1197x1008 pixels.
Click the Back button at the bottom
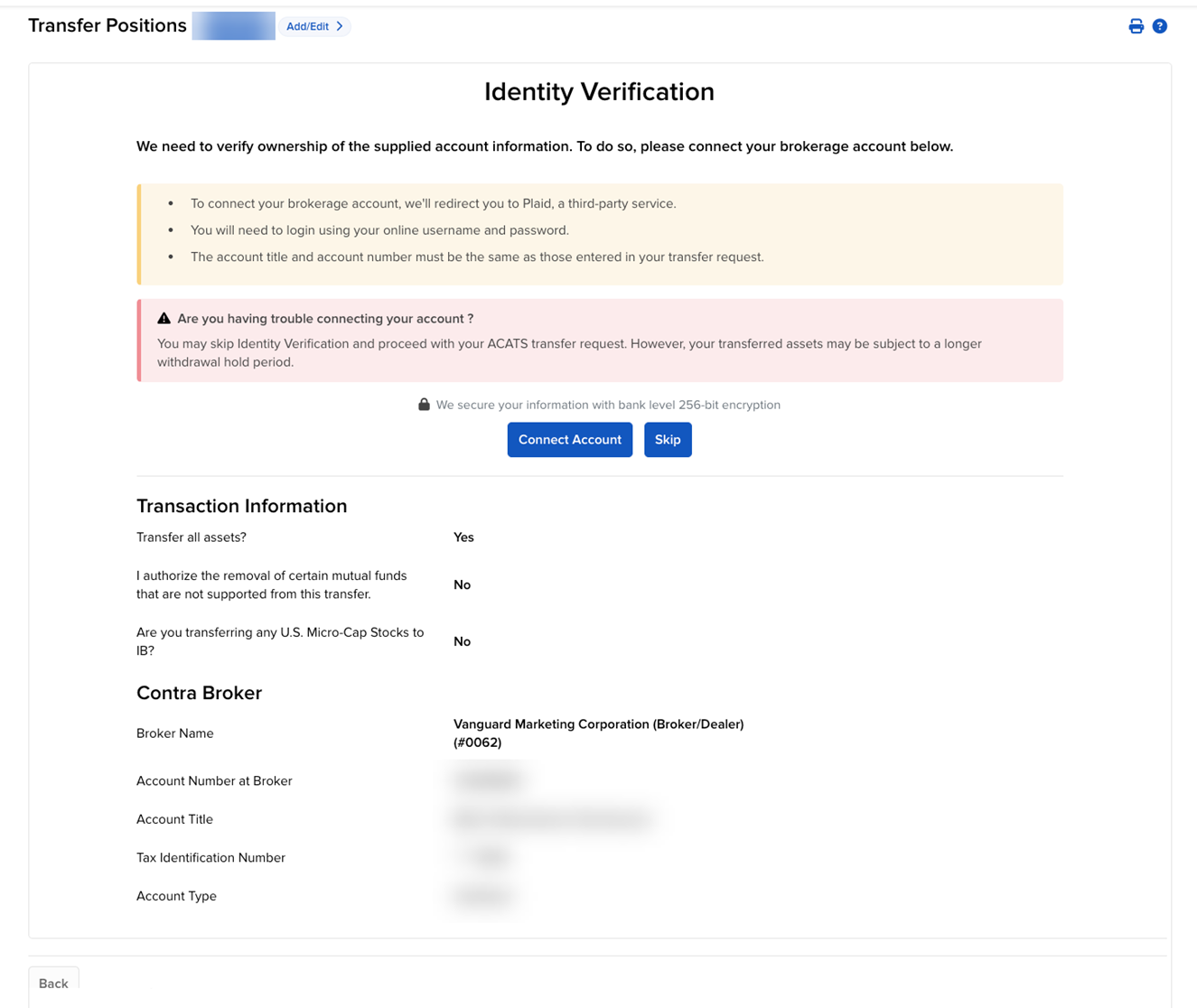tap(53, 984)
